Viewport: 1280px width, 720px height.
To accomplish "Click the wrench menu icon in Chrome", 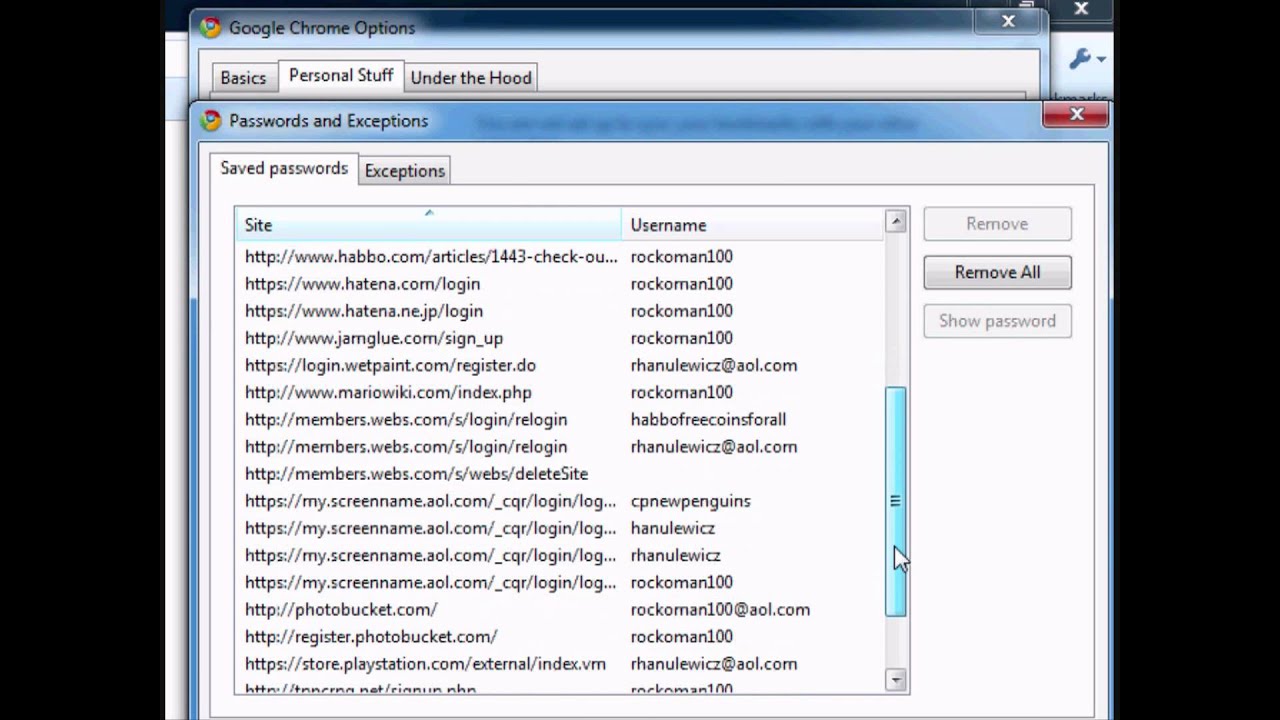I will pyautogui.click(x=1086, y=59).
